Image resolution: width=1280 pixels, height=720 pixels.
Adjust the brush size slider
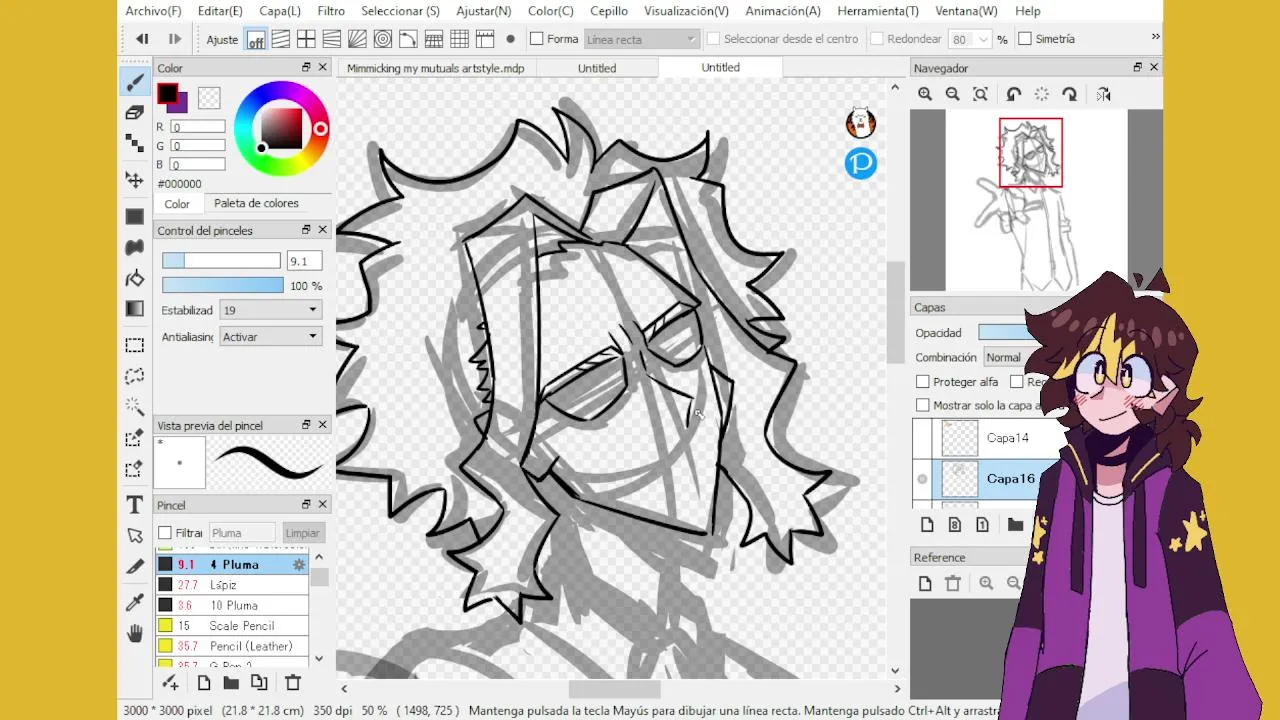(221, 261)
